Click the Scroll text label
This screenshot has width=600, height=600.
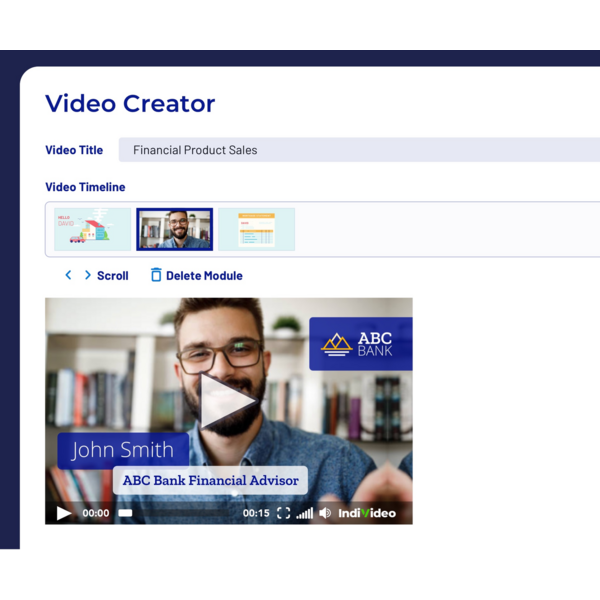[x=112, y=276]
